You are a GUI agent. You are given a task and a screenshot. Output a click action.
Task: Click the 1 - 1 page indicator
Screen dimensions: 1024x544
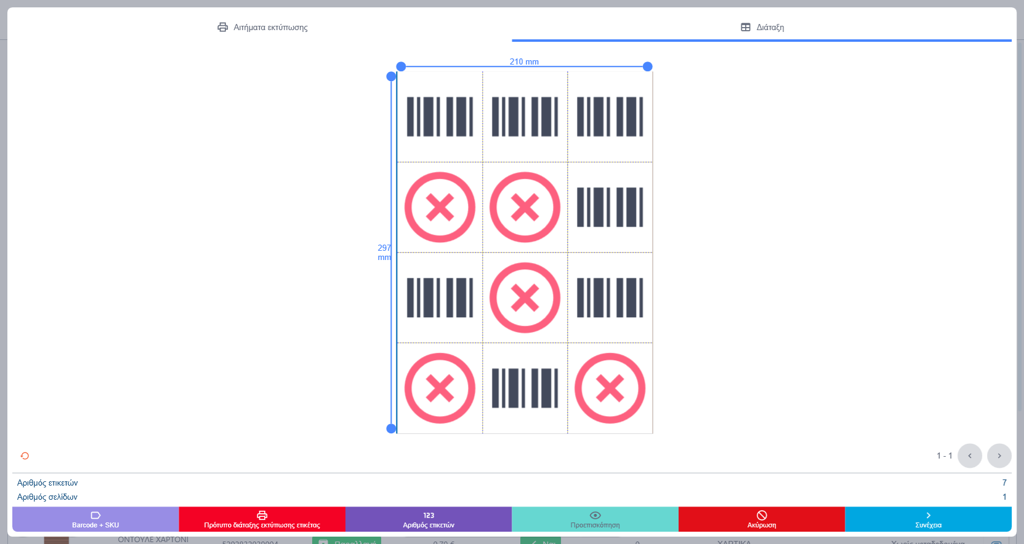944,456
